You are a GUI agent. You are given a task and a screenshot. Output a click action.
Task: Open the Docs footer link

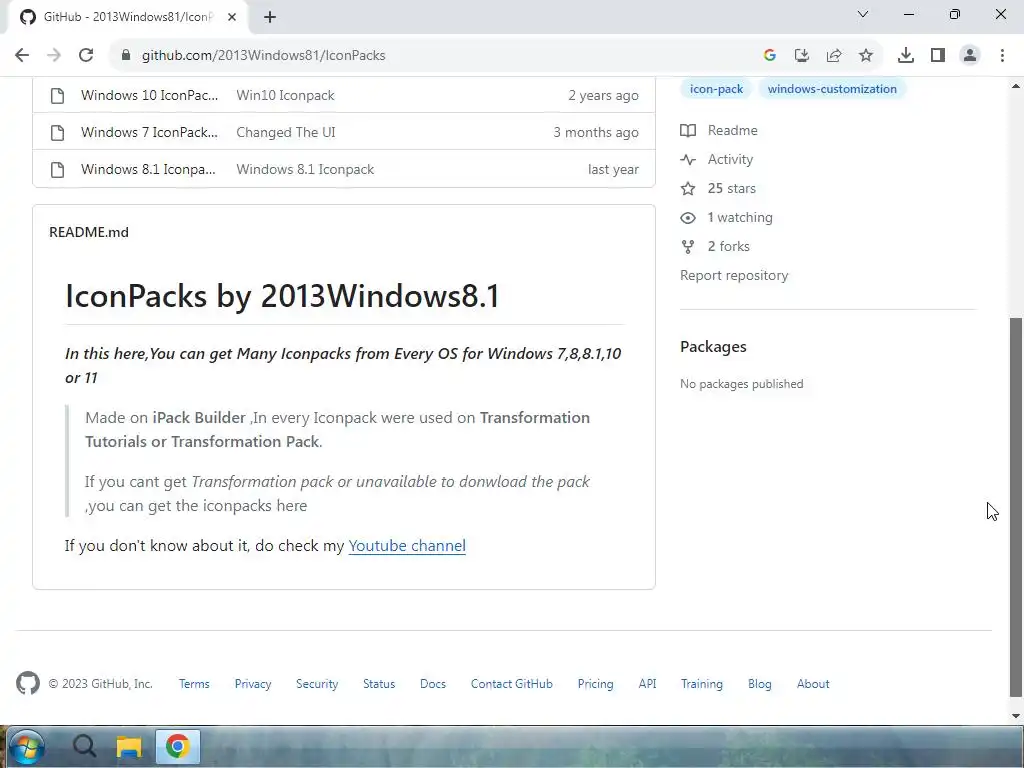[433, 684]
